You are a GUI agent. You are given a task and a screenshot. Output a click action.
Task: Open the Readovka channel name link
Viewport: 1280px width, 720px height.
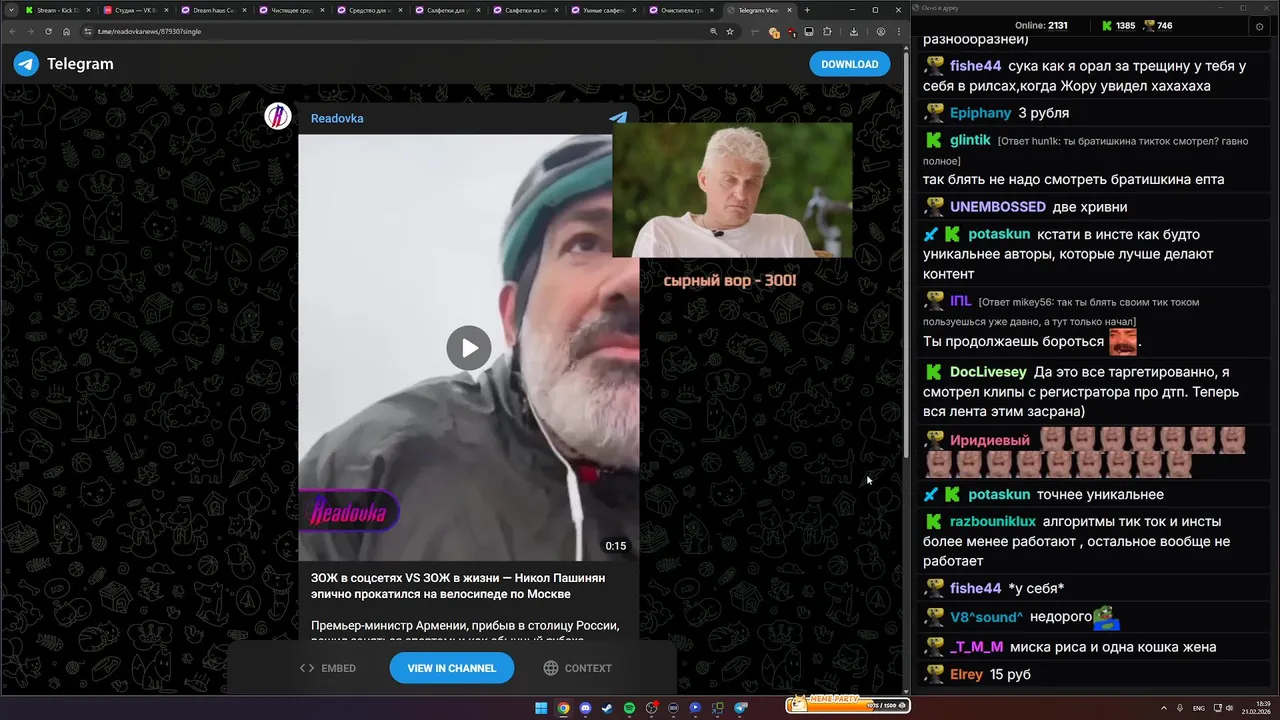[337, 118]
